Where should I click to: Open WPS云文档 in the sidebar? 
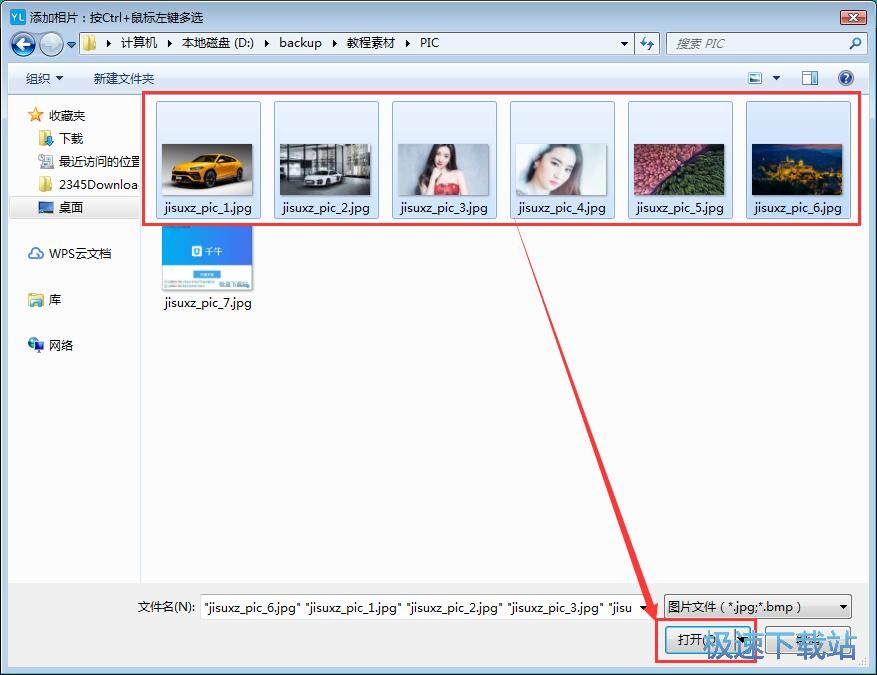80,253
